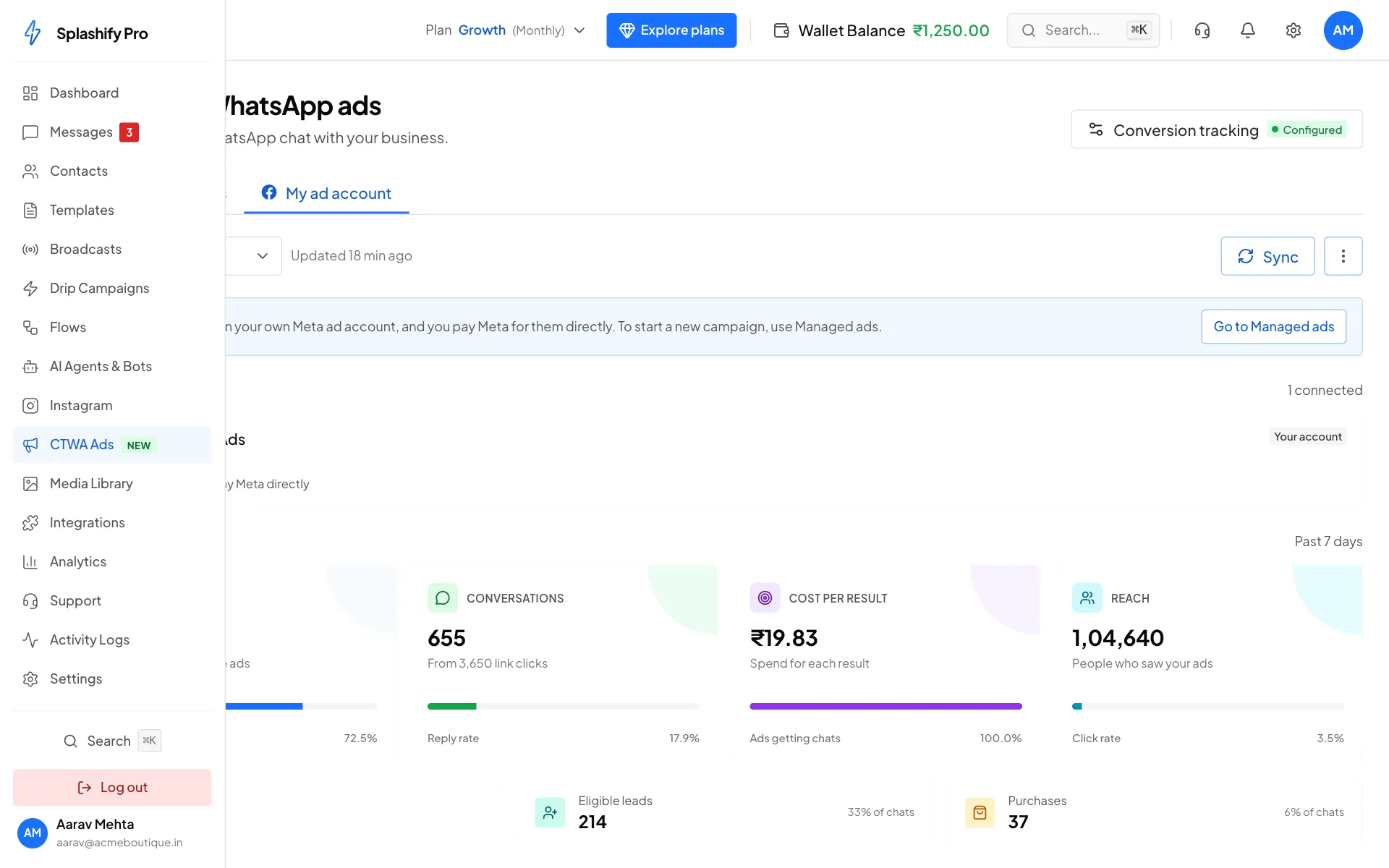Click the Ads getting chats purple bar
Image resolution: width=1389 pixels, height=868 pixels.
click(x=886, y=706)
